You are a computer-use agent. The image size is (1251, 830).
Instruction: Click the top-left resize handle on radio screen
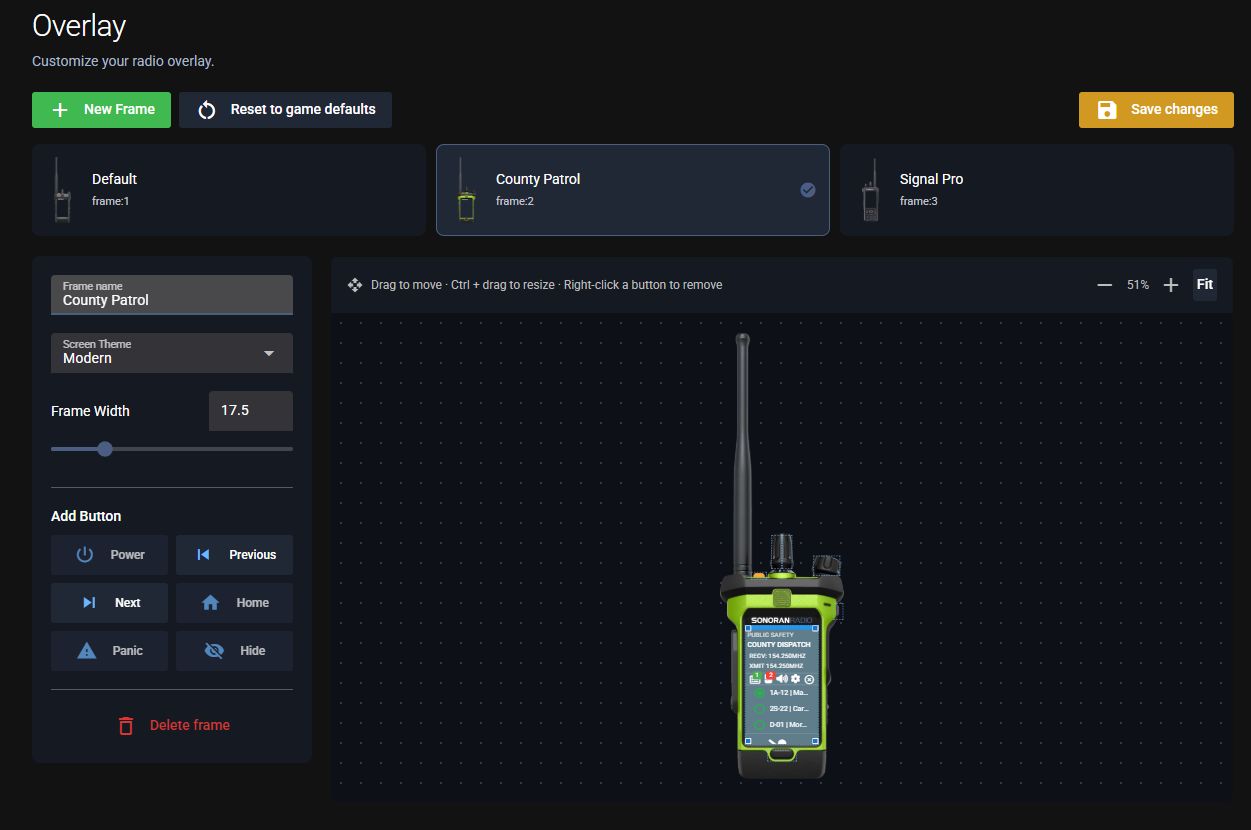click(x=748, y=628)
